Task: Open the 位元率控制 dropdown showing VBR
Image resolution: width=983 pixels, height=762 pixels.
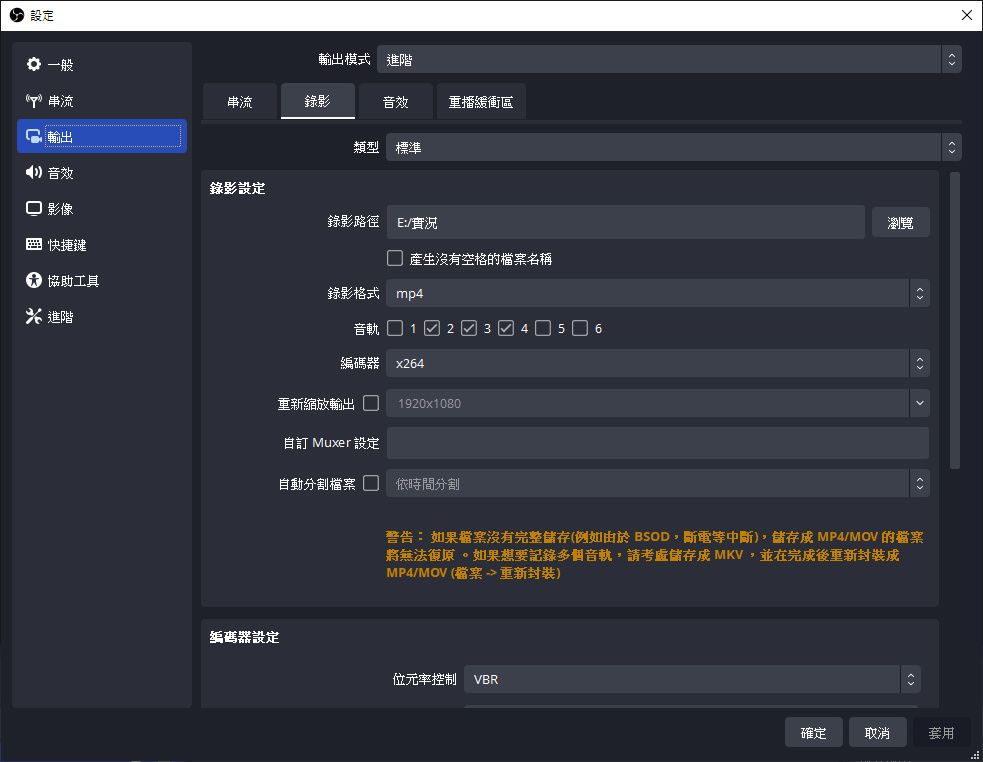Action: [x=692, y=679]
